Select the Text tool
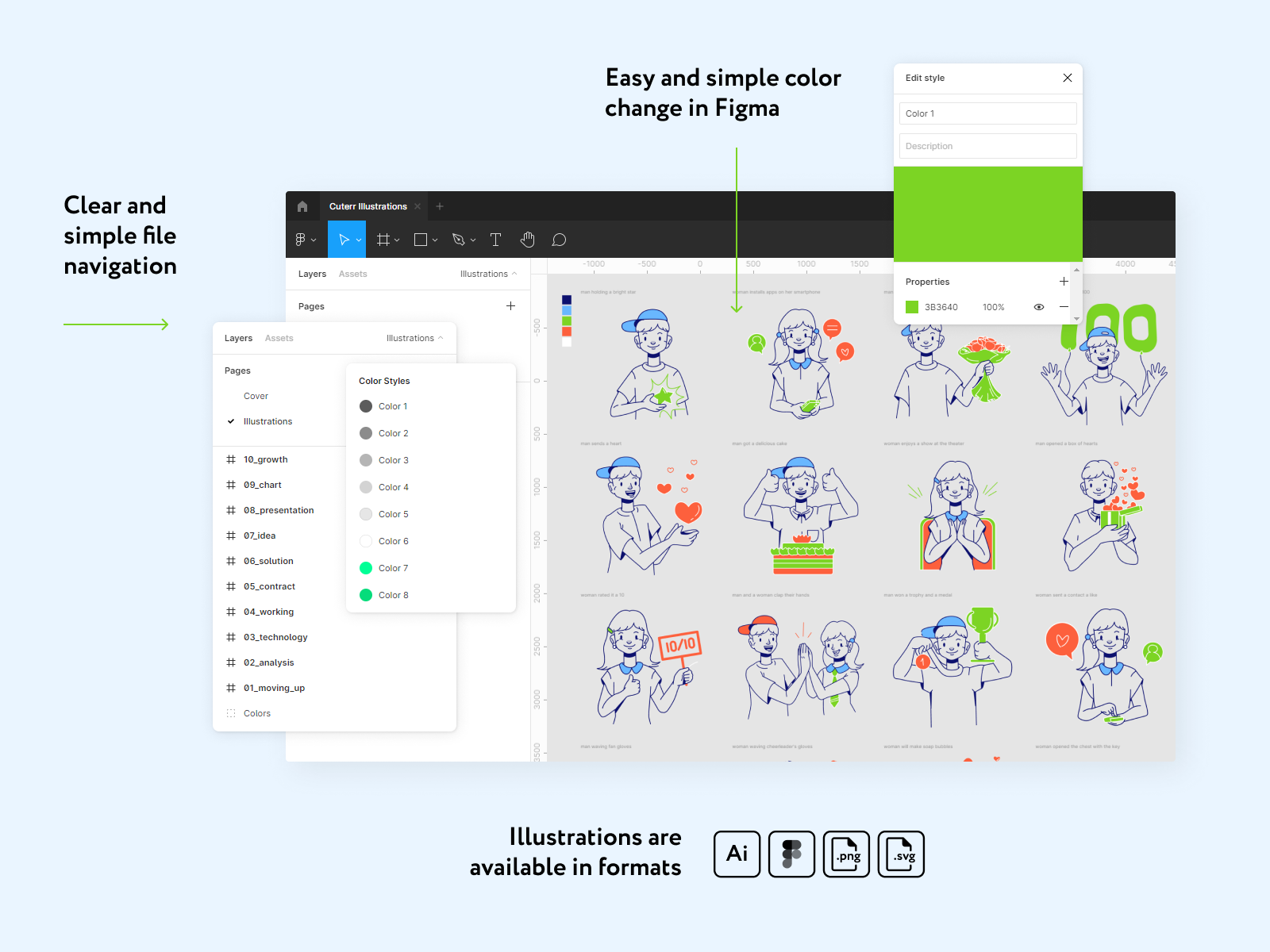The image size is (1270, 952). tap(495, 240)
